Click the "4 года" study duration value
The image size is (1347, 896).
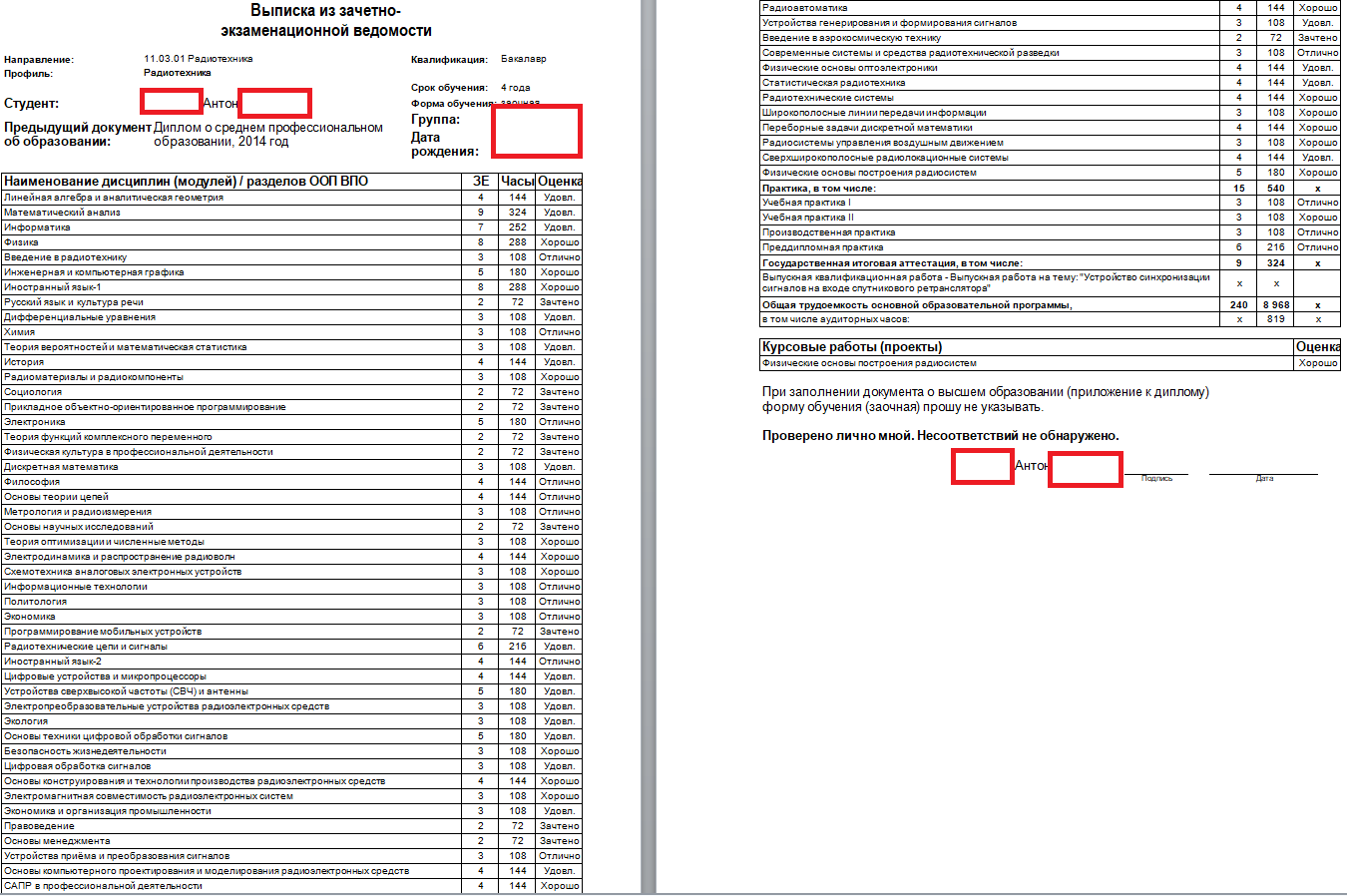[515, 88]
